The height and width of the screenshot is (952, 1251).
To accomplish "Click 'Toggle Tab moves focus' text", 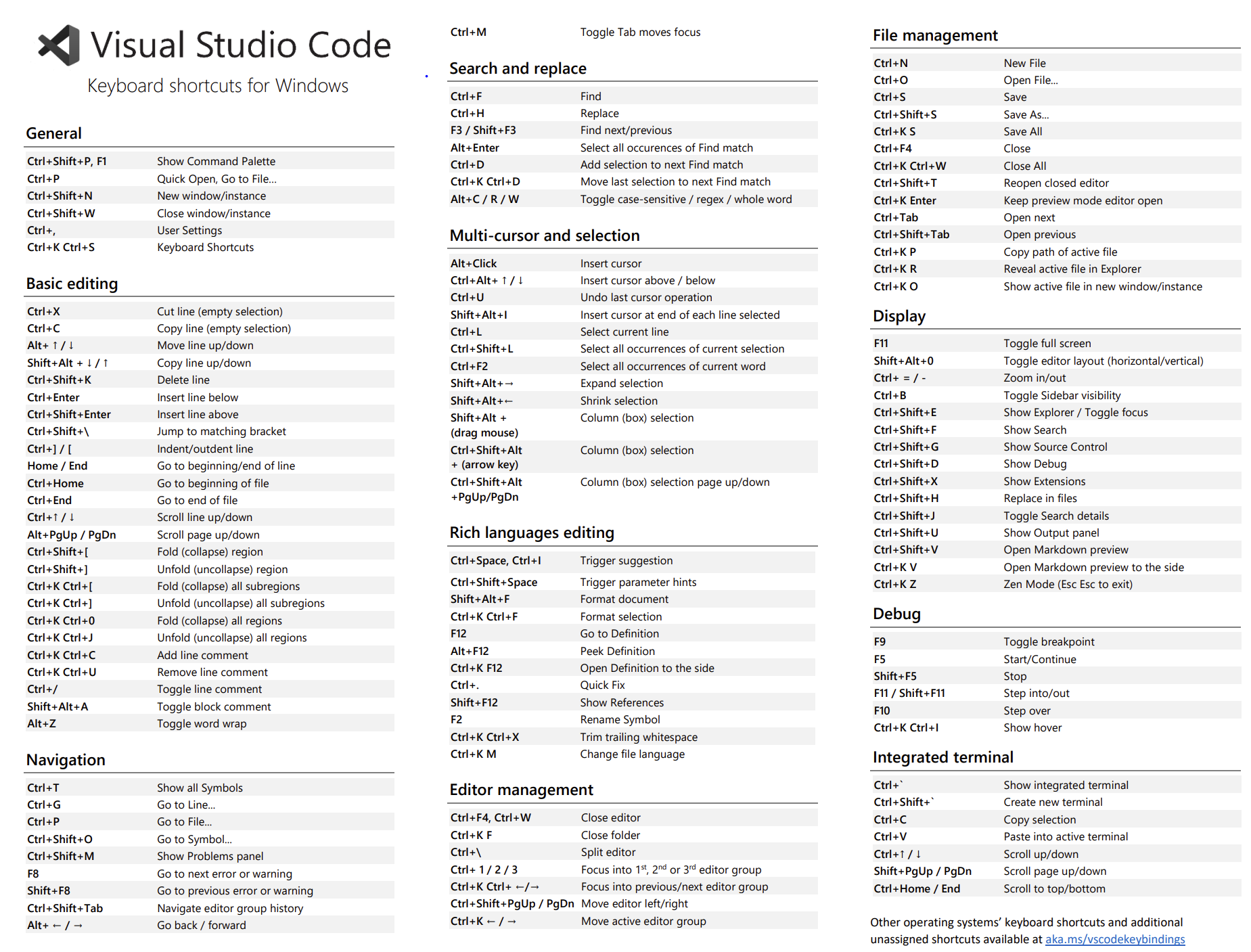I will [640, 32].
